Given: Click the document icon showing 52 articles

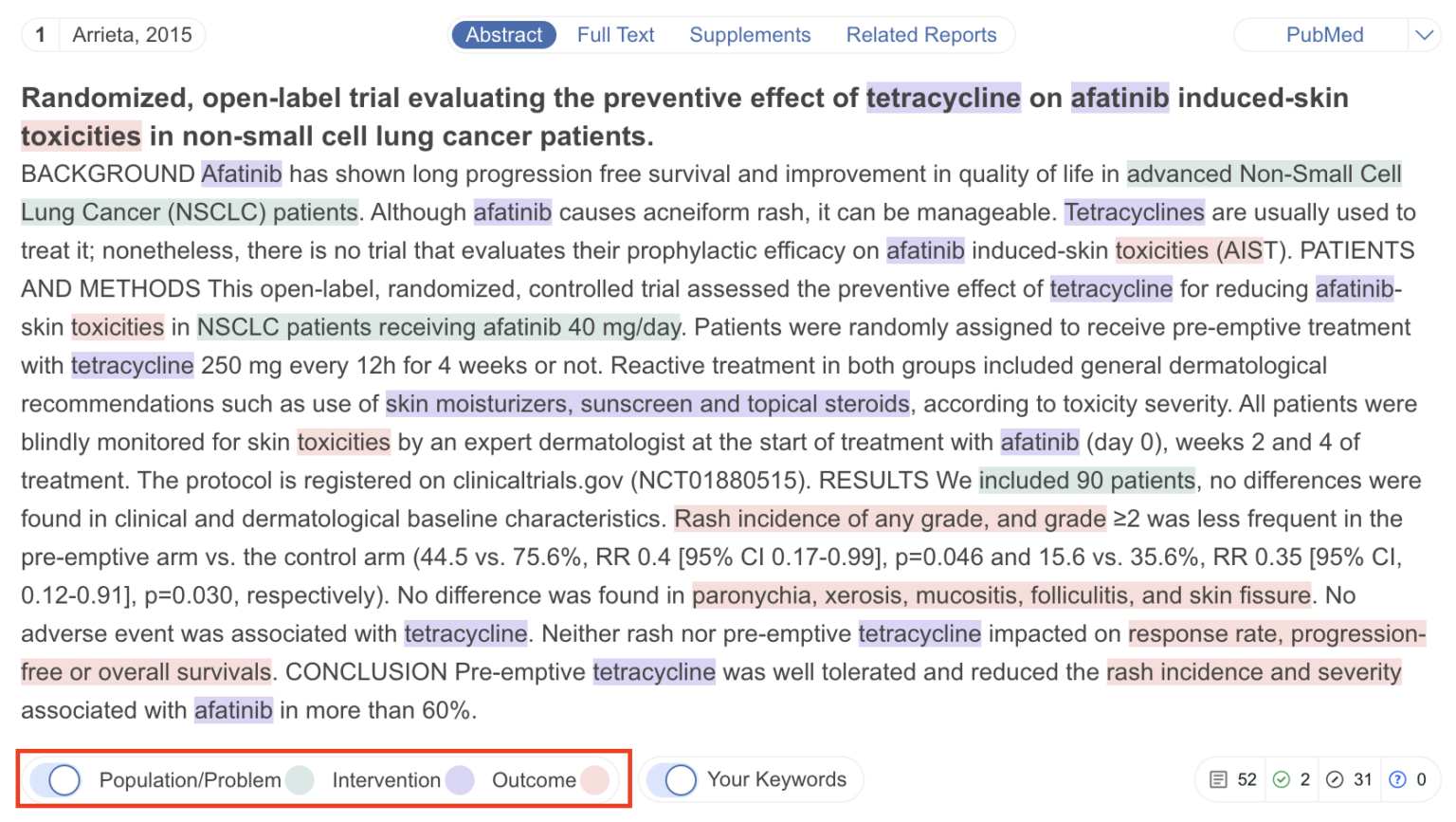Looking at the screenshot, I should coord(1218,779).
